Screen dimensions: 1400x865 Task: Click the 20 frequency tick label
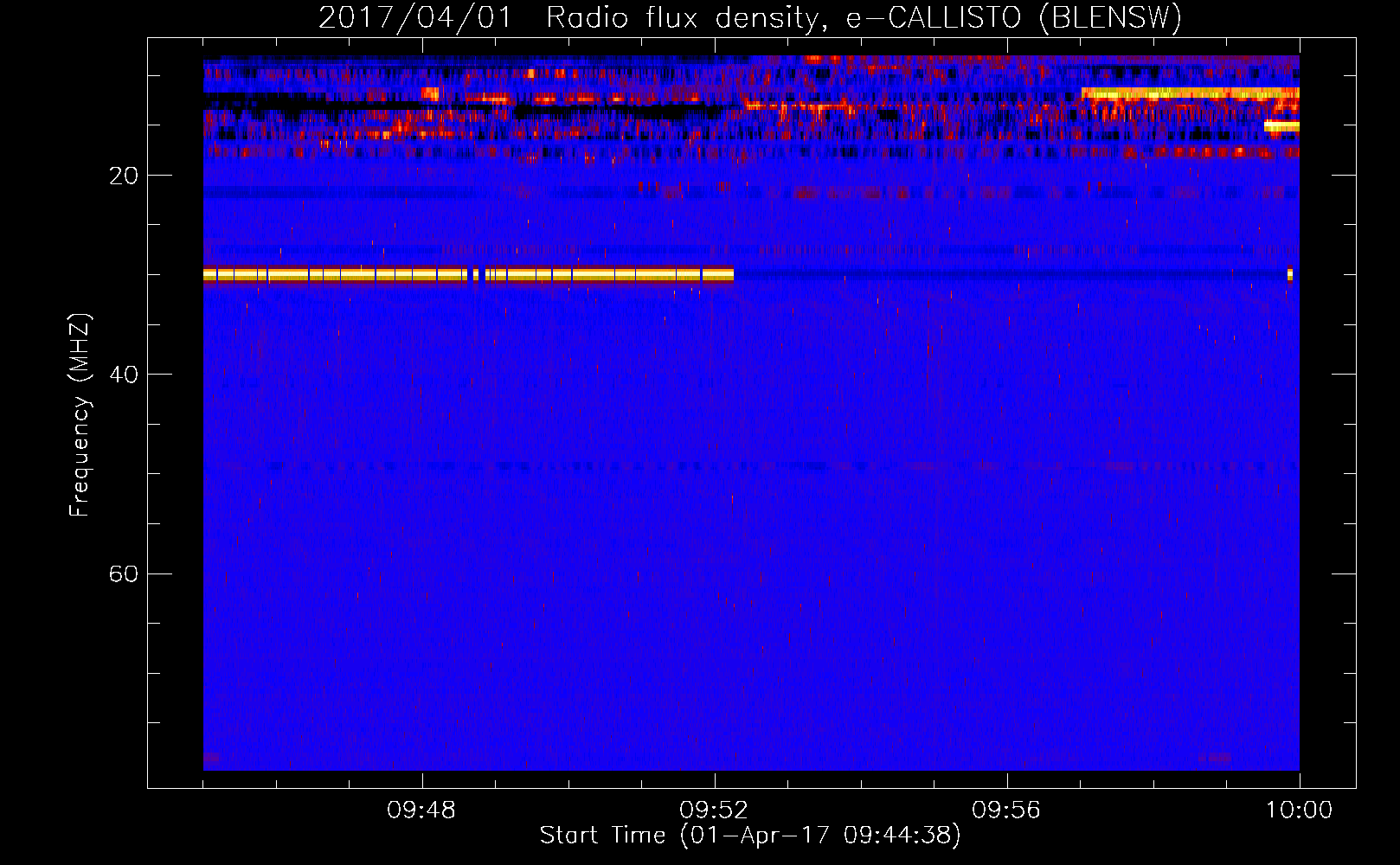123,176
